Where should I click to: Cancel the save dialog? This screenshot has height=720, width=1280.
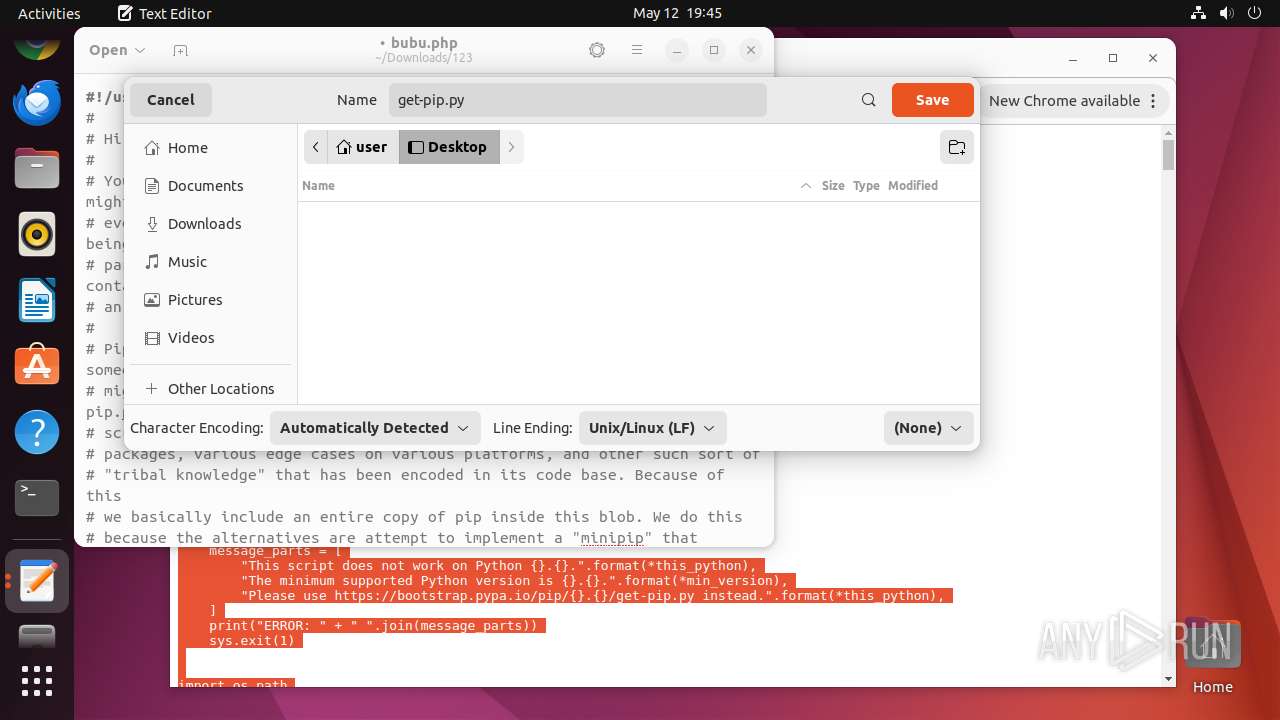(171, 100)
